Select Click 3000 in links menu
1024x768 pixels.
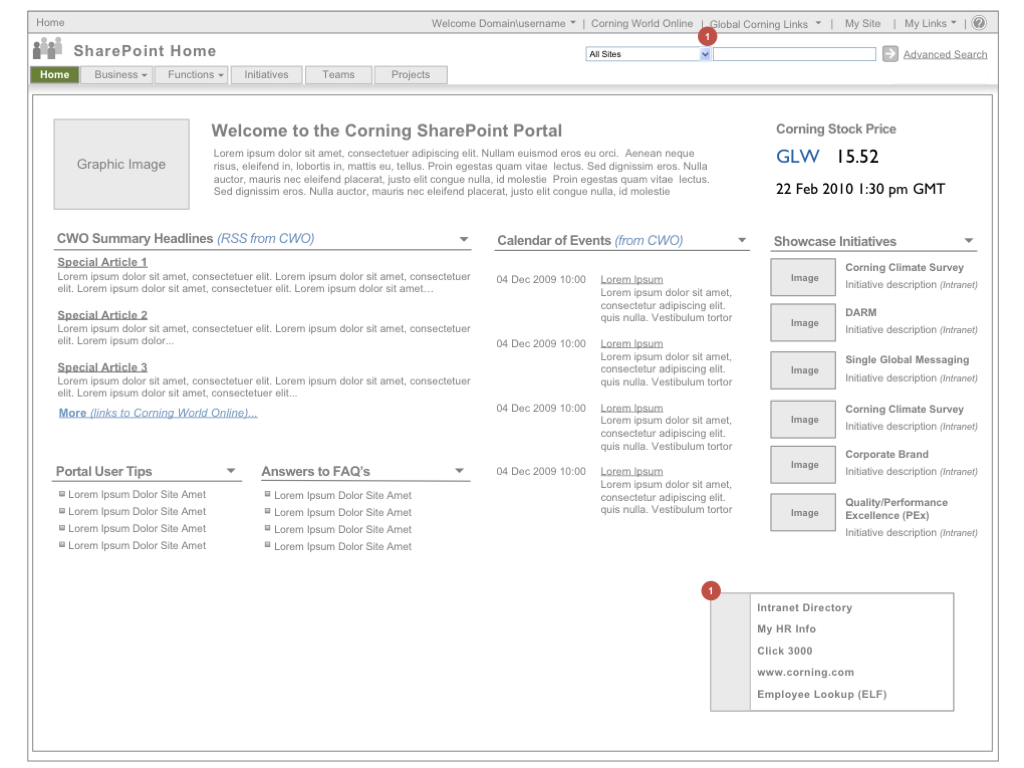click(x=785, y=651)
